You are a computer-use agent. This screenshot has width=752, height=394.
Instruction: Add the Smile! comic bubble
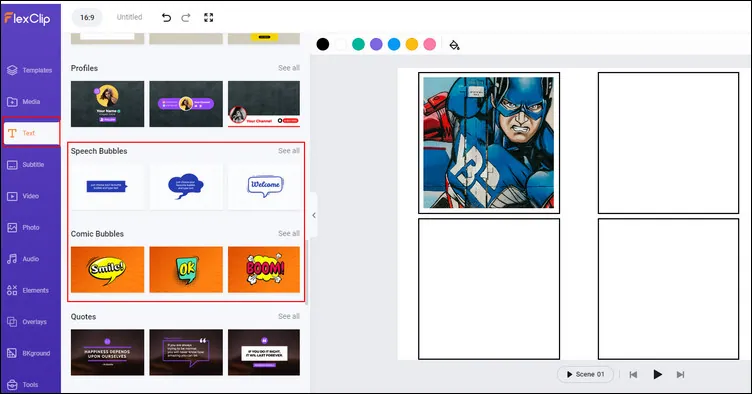coord(107,269)
